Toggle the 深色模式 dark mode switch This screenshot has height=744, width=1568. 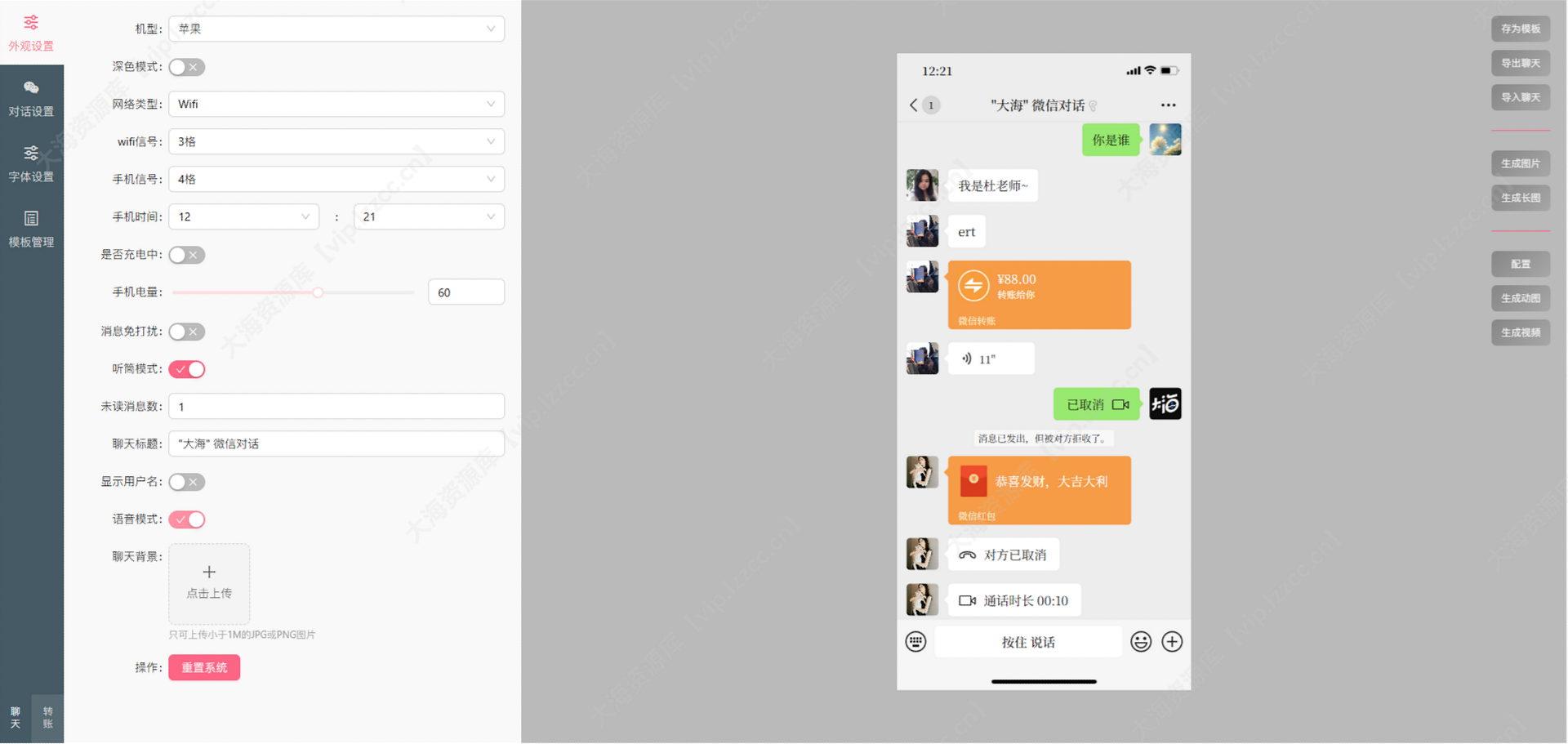(x=187, y=67)
